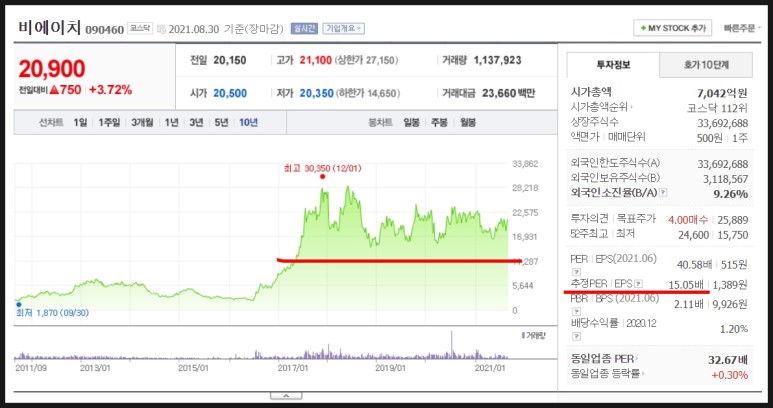Click the 동일업종 PER value 32.67배

[x=728, y=359]
